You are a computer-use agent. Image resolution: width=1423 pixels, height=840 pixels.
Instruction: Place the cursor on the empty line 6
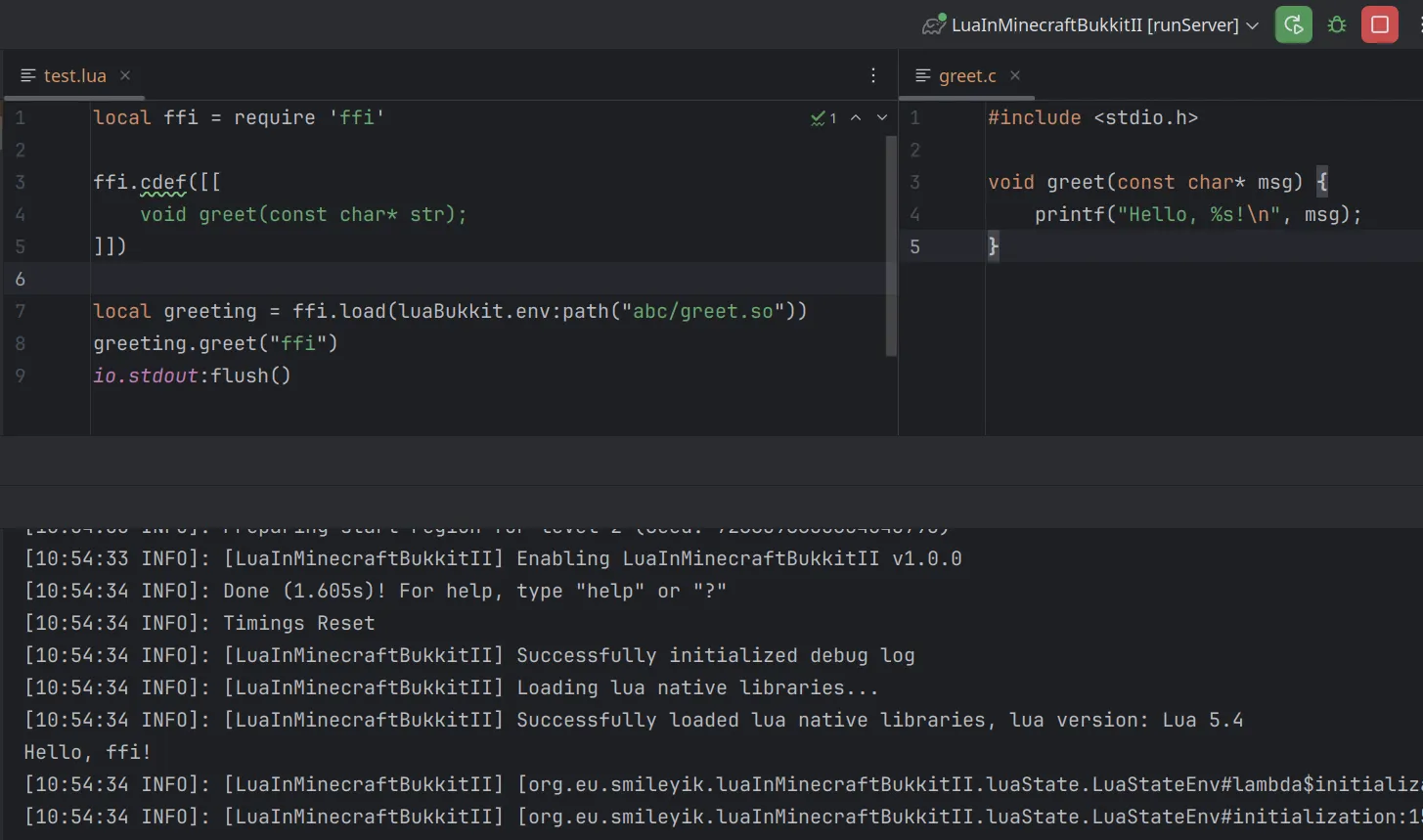tap(489, 279)
